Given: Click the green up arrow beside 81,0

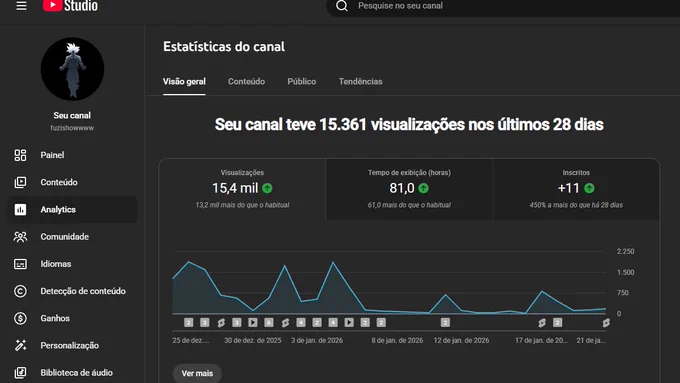Looking at the screenshot, I should (424, 188).
